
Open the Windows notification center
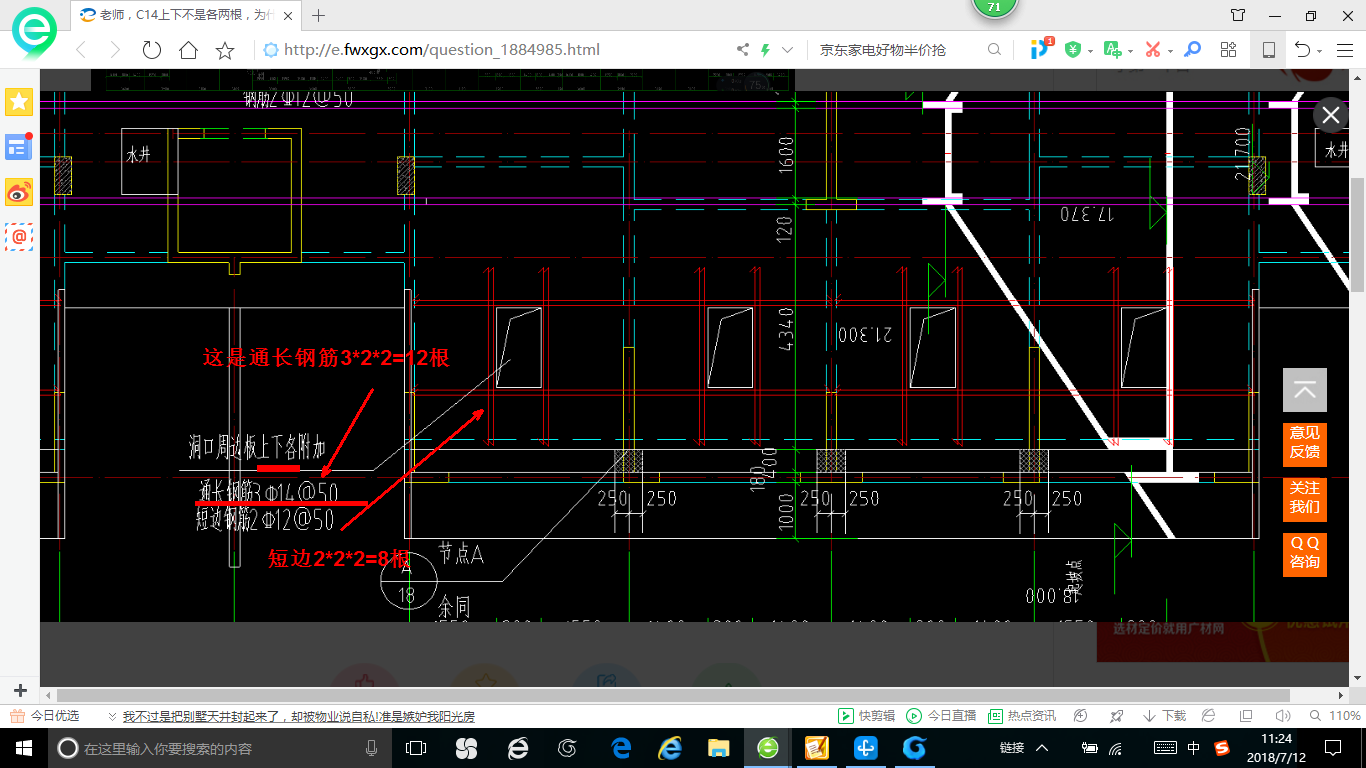coord(1333,747)
